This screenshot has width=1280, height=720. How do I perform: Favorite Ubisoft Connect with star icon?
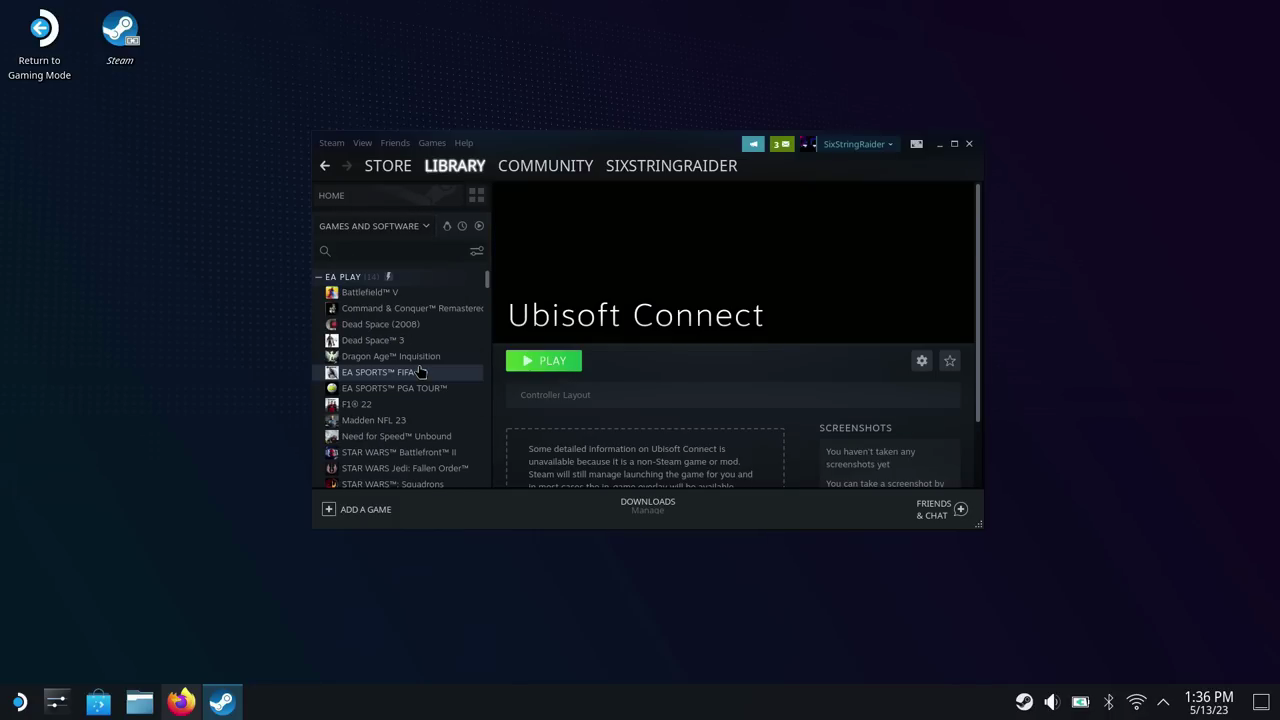[950, 361]
